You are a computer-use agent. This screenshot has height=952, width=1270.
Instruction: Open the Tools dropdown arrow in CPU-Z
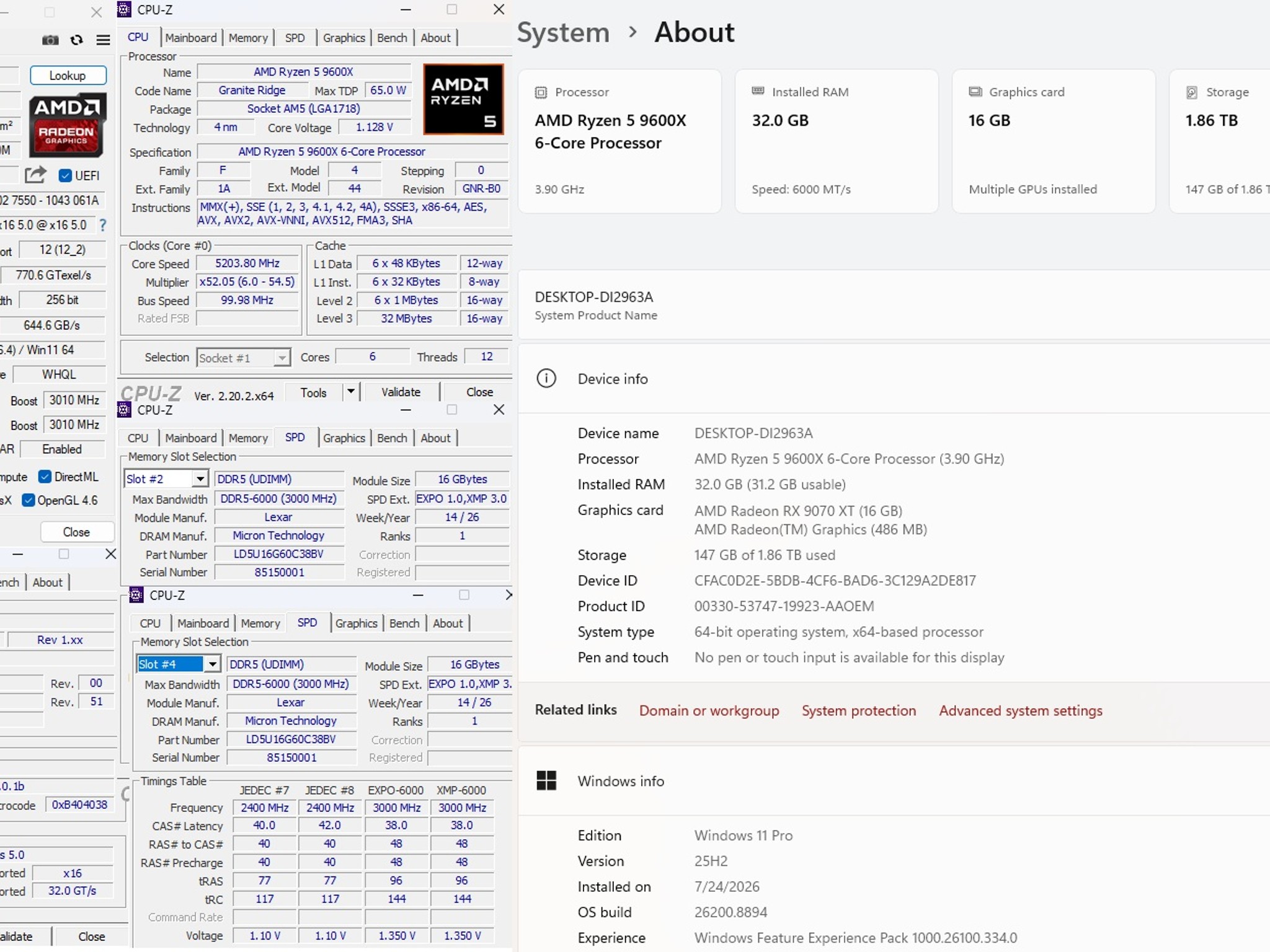pos(351,391)
